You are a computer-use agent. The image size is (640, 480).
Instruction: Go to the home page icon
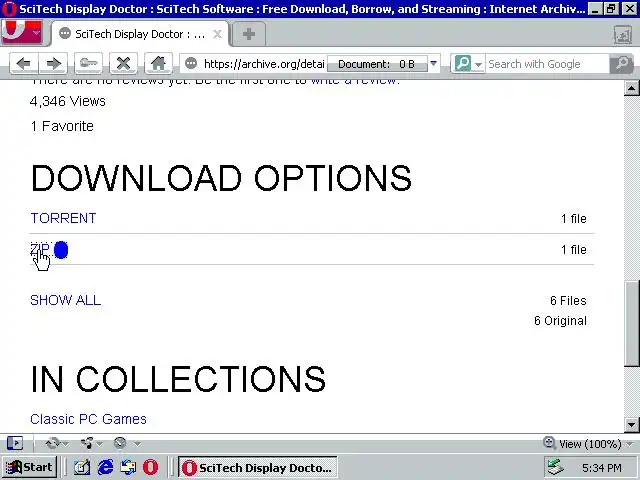click(x=158, y=64)
